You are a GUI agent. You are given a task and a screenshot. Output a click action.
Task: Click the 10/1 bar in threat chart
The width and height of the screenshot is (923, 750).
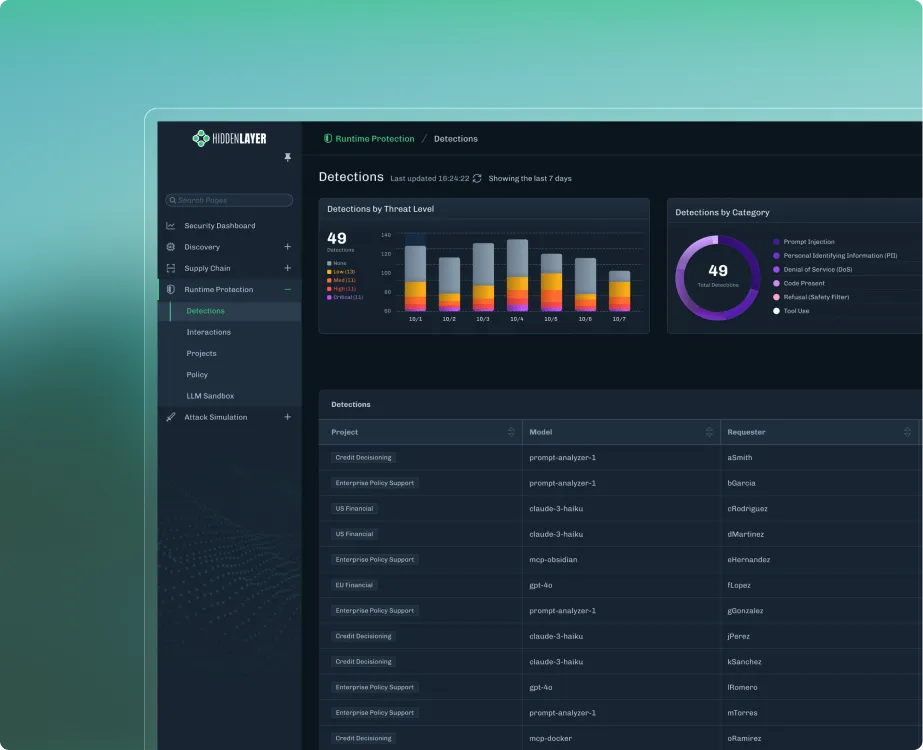click(415, 278)
